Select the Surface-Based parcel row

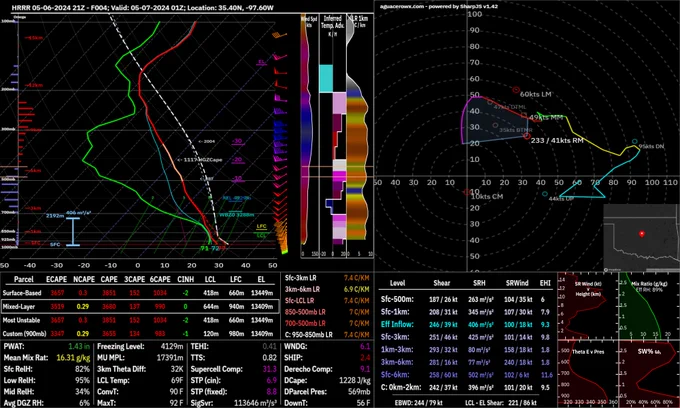click(138, 293)
